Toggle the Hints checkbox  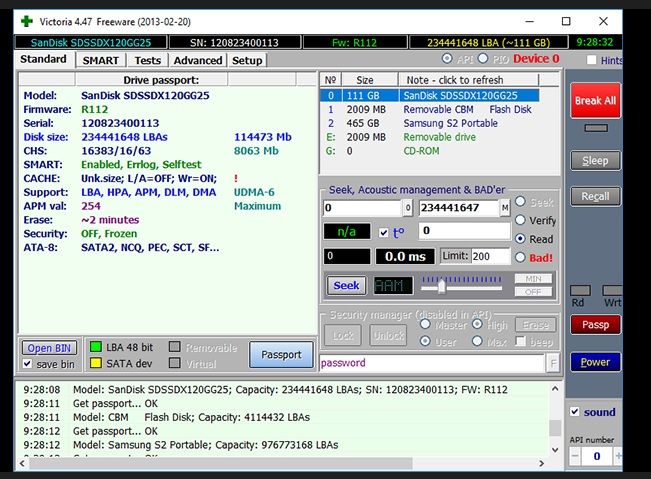592,60
